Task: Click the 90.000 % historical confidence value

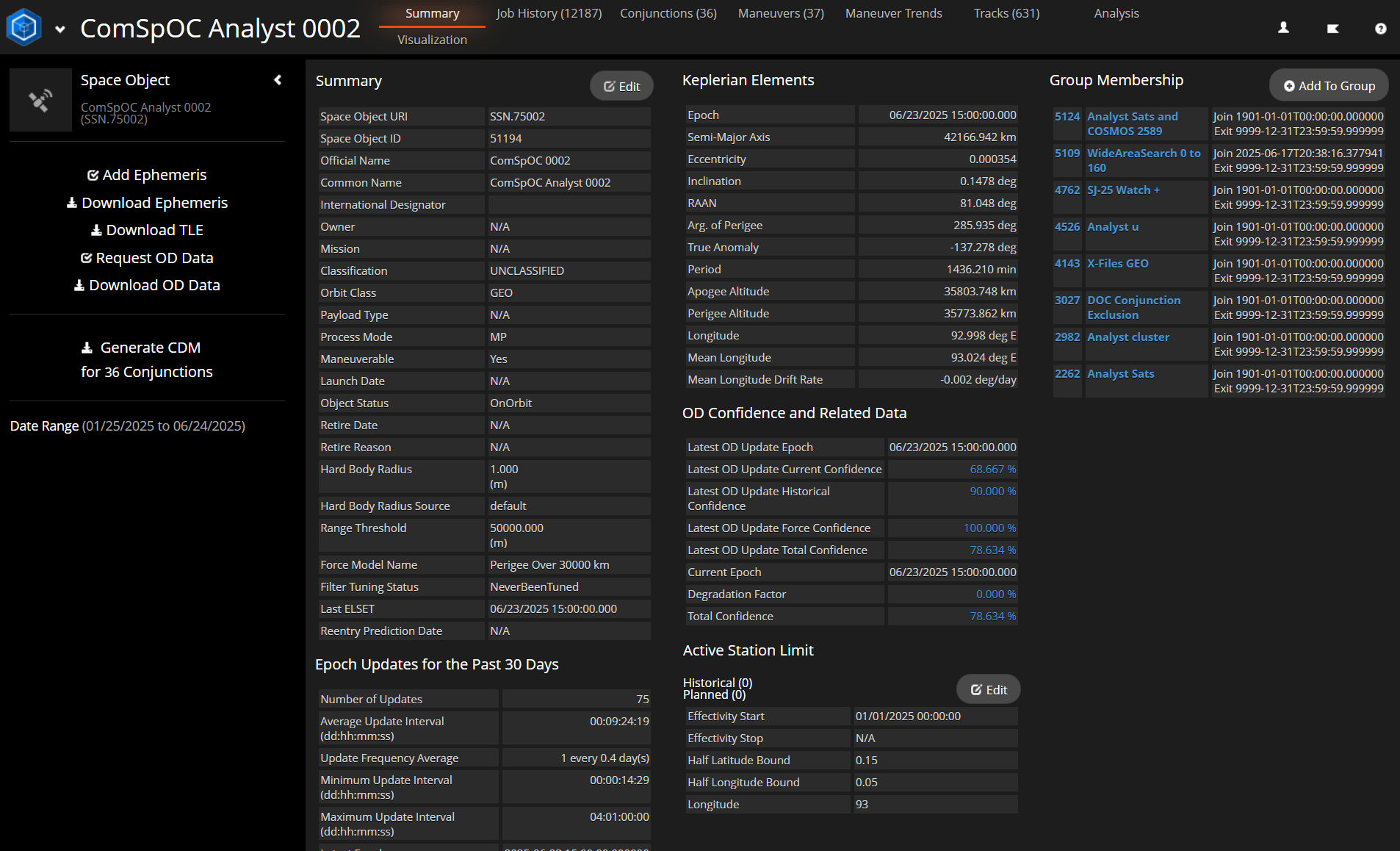Action: point(993,491)
